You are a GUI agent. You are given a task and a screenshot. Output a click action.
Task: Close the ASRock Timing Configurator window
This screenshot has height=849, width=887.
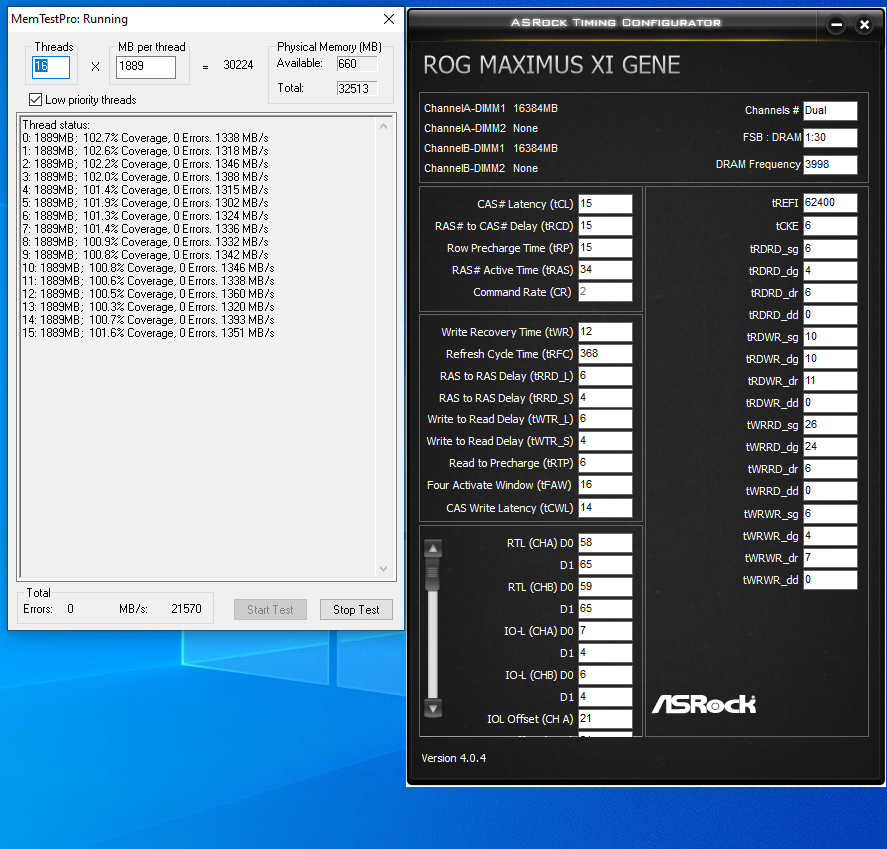(x=864, y=25)
